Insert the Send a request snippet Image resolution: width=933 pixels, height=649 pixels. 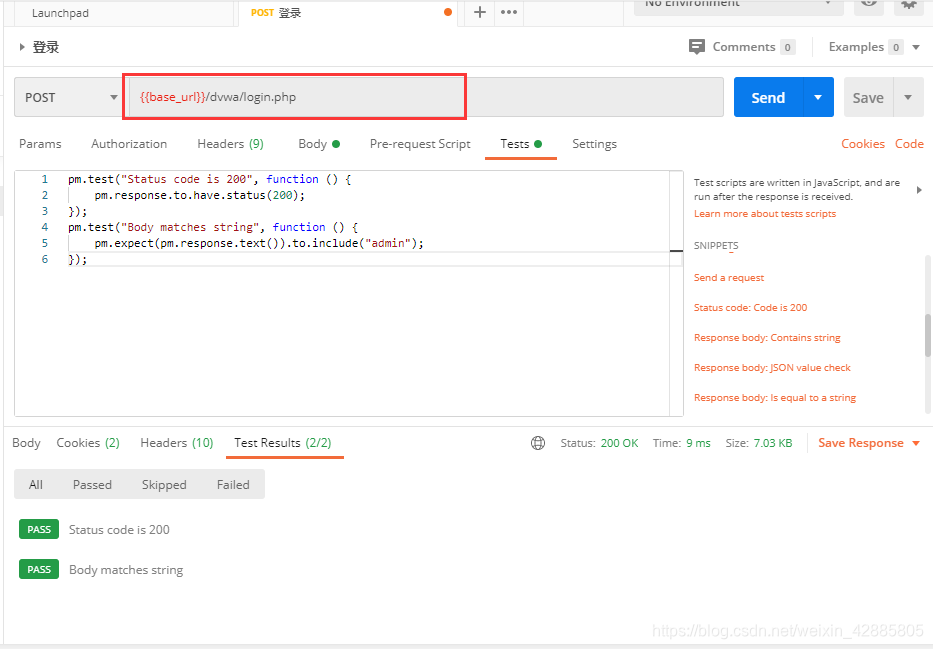coord(729,278)
